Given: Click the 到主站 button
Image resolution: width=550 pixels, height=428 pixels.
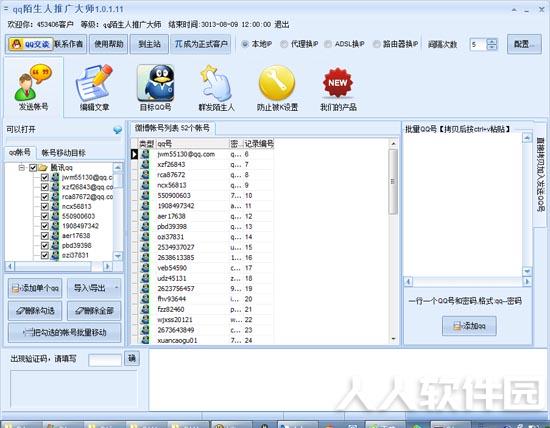Looking at the screenshot, I should click(149, 44).
